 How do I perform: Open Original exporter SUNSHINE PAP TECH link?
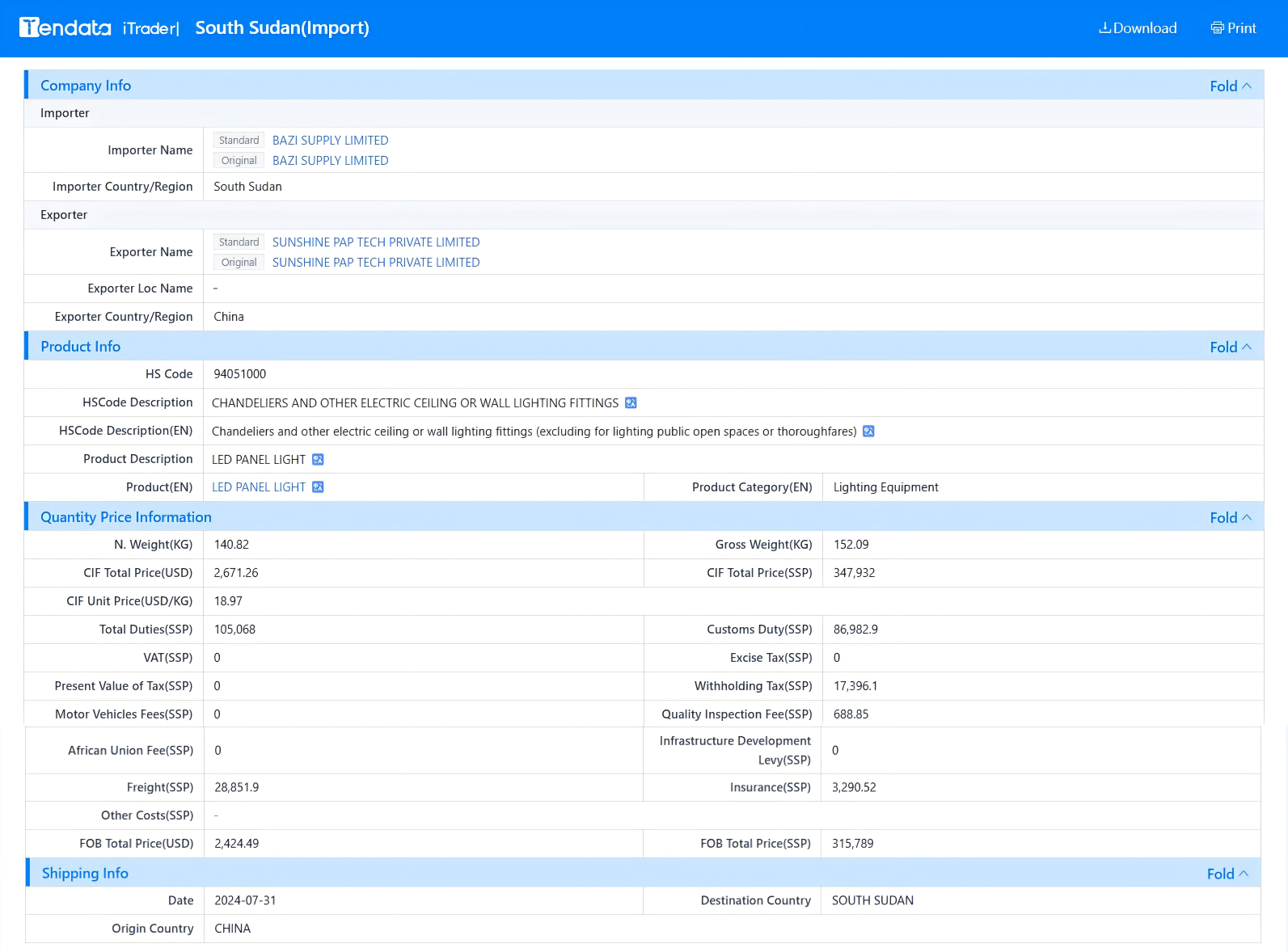pos(376,262)
